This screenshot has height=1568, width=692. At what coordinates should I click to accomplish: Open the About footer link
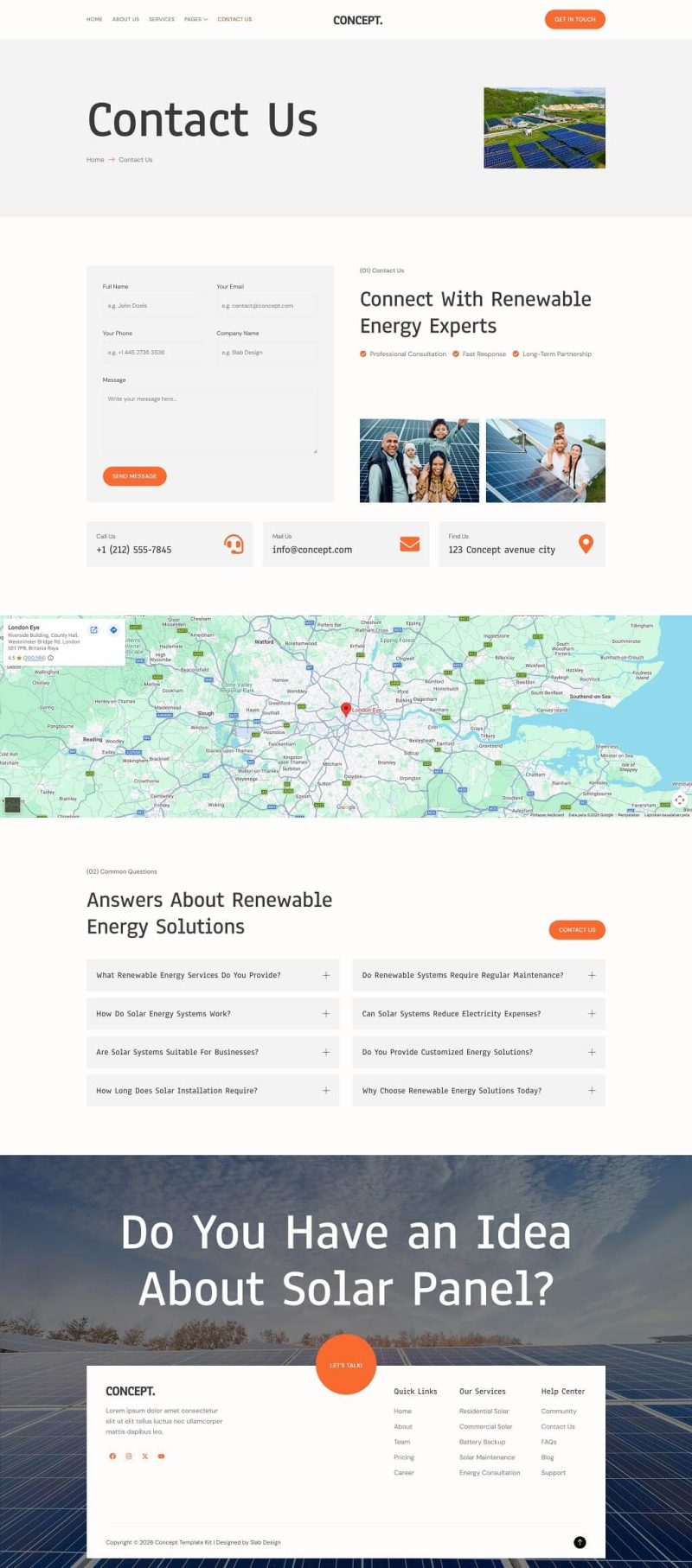point(403,1427)
